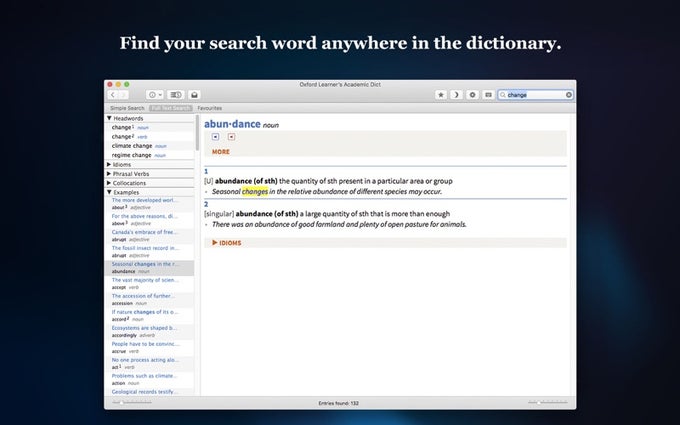Click the magnifier icon in search field

503,95
